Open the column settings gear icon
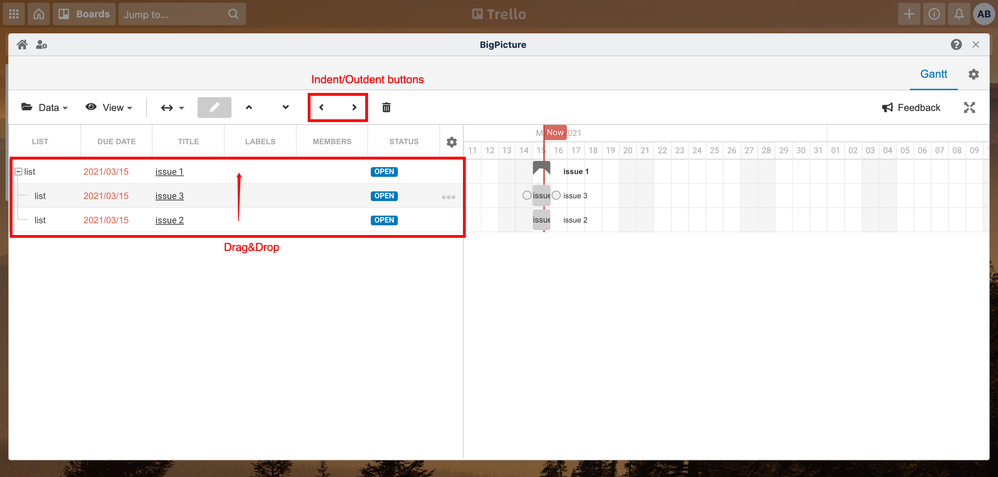 pyautogui.click(x=452, y=142)
